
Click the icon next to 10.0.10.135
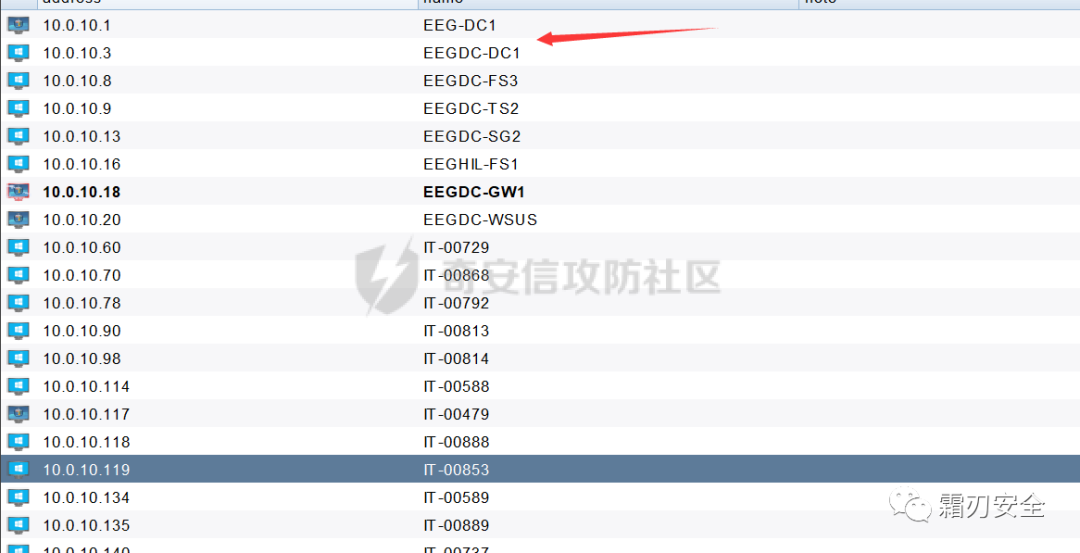(x=18, y=525)
